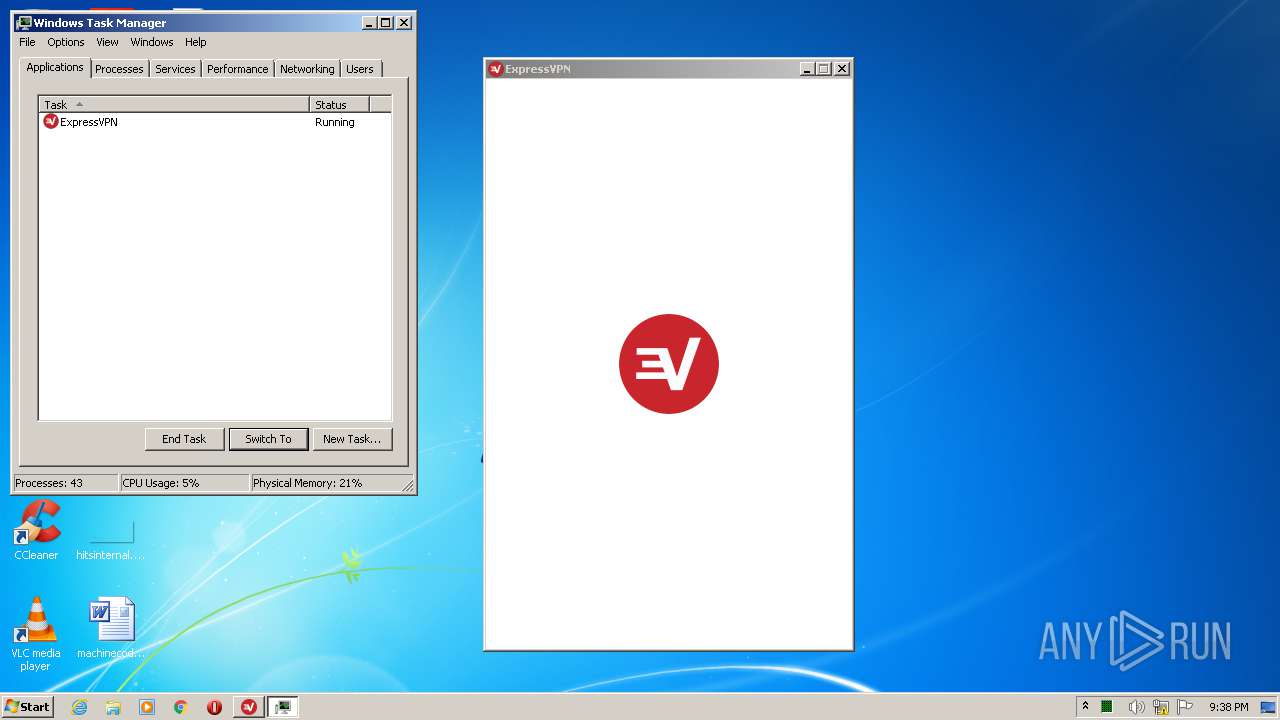Switch to the Performance tab
1280x720 pixels.
coord(238,69)
